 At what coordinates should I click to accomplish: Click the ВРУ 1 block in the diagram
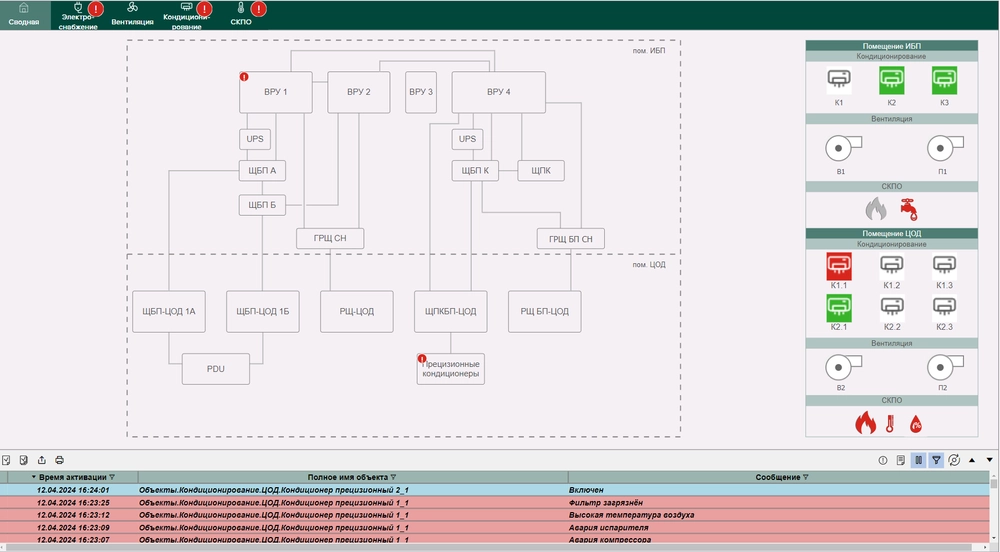coord(276,92)
